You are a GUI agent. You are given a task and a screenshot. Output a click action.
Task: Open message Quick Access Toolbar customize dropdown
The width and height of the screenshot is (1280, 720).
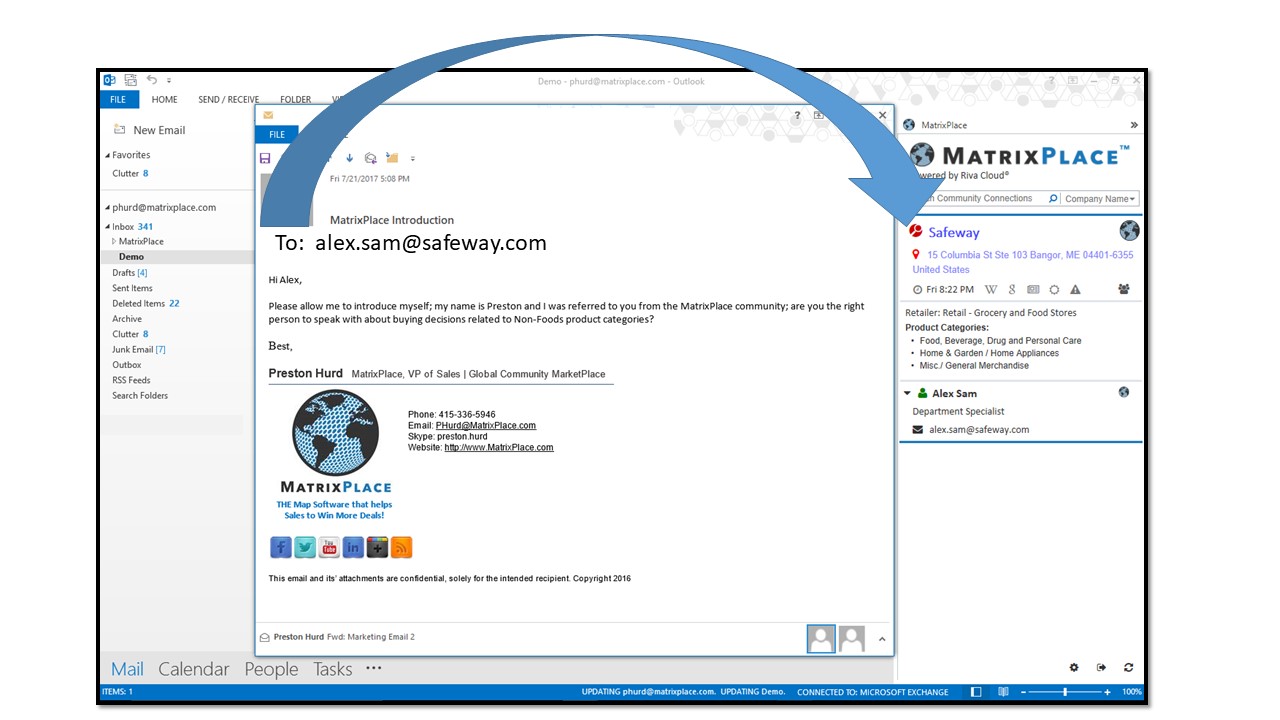pyautogui.click(x=413, y=158)
